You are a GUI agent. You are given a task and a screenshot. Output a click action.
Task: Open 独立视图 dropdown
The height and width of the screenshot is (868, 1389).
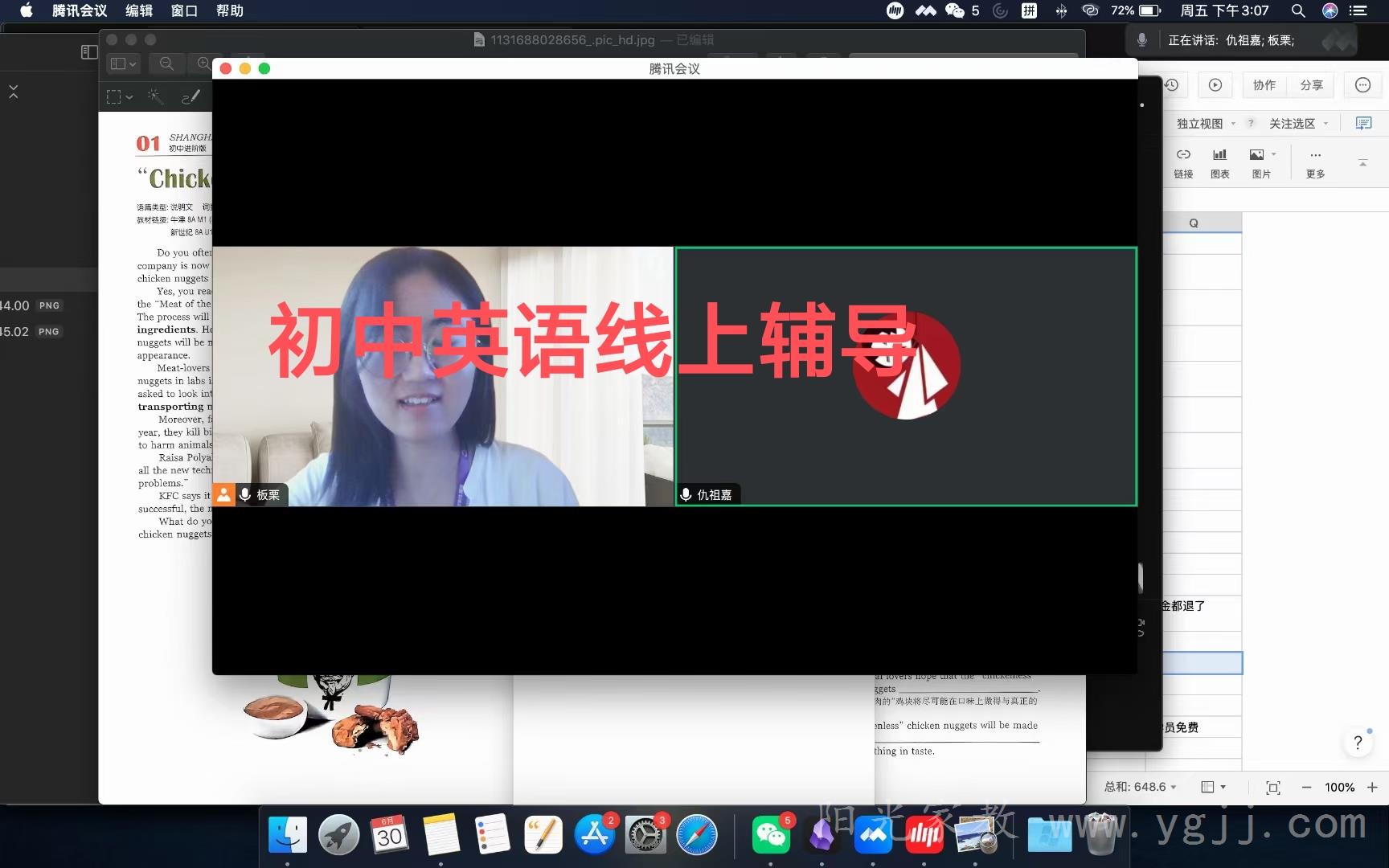[x=1206, y=124]
